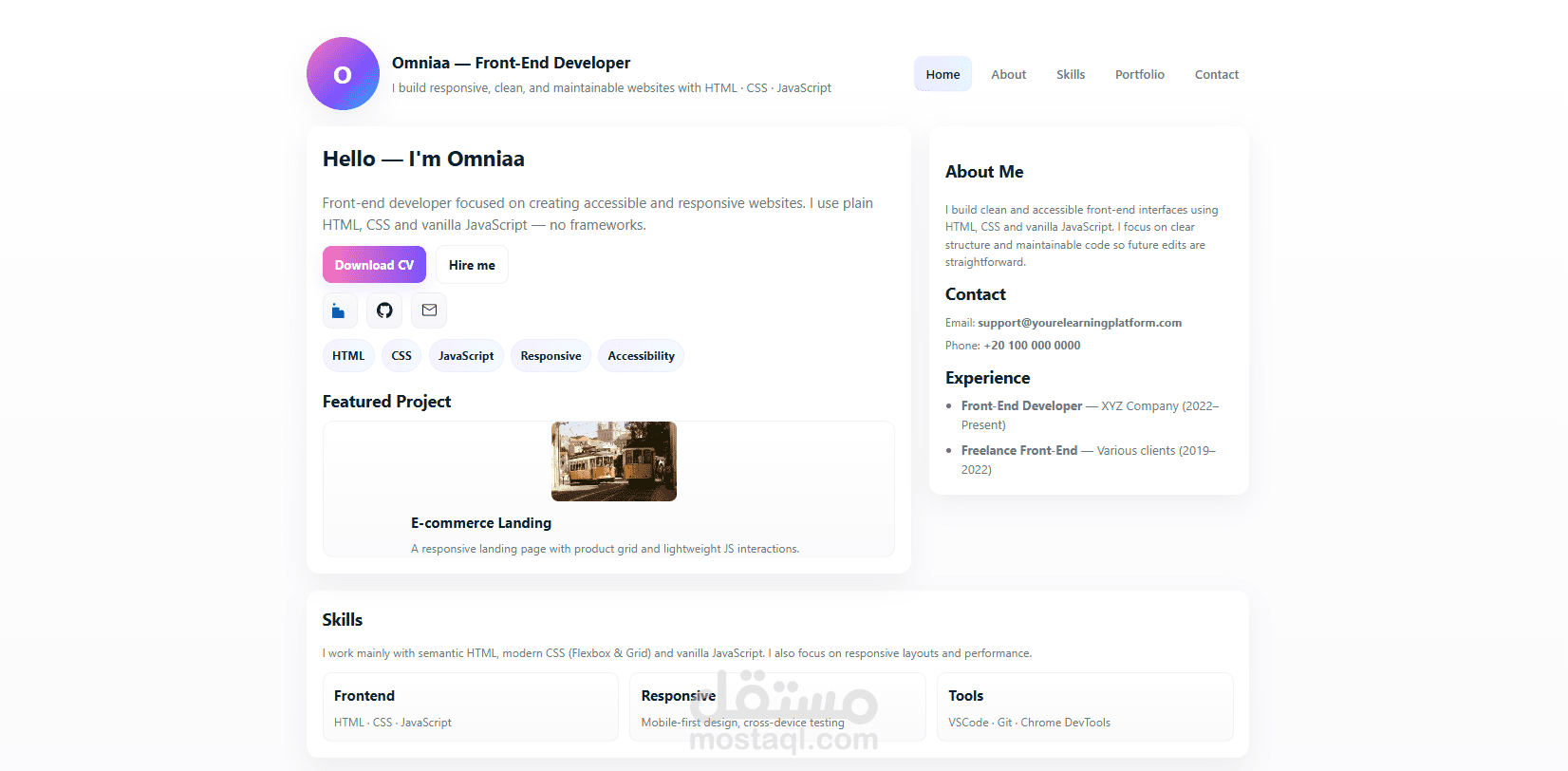Click the Responsive skills card
Image resolution: width=1568 pixels, height=771 pixels.
coord(777,706)
